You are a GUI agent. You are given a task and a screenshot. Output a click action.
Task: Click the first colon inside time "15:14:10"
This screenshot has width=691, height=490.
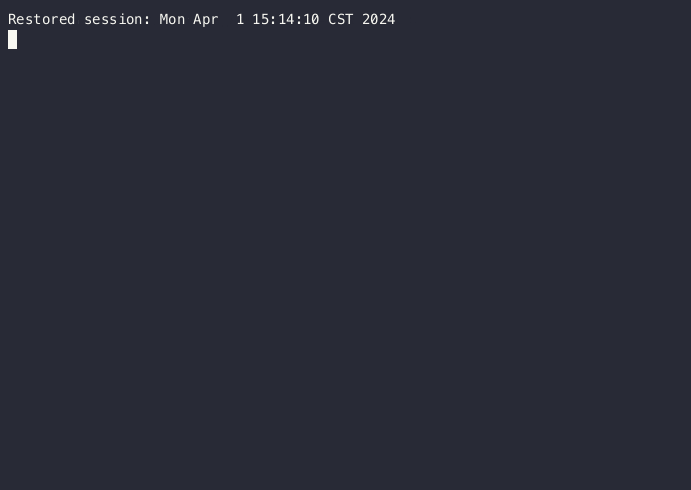273,20
